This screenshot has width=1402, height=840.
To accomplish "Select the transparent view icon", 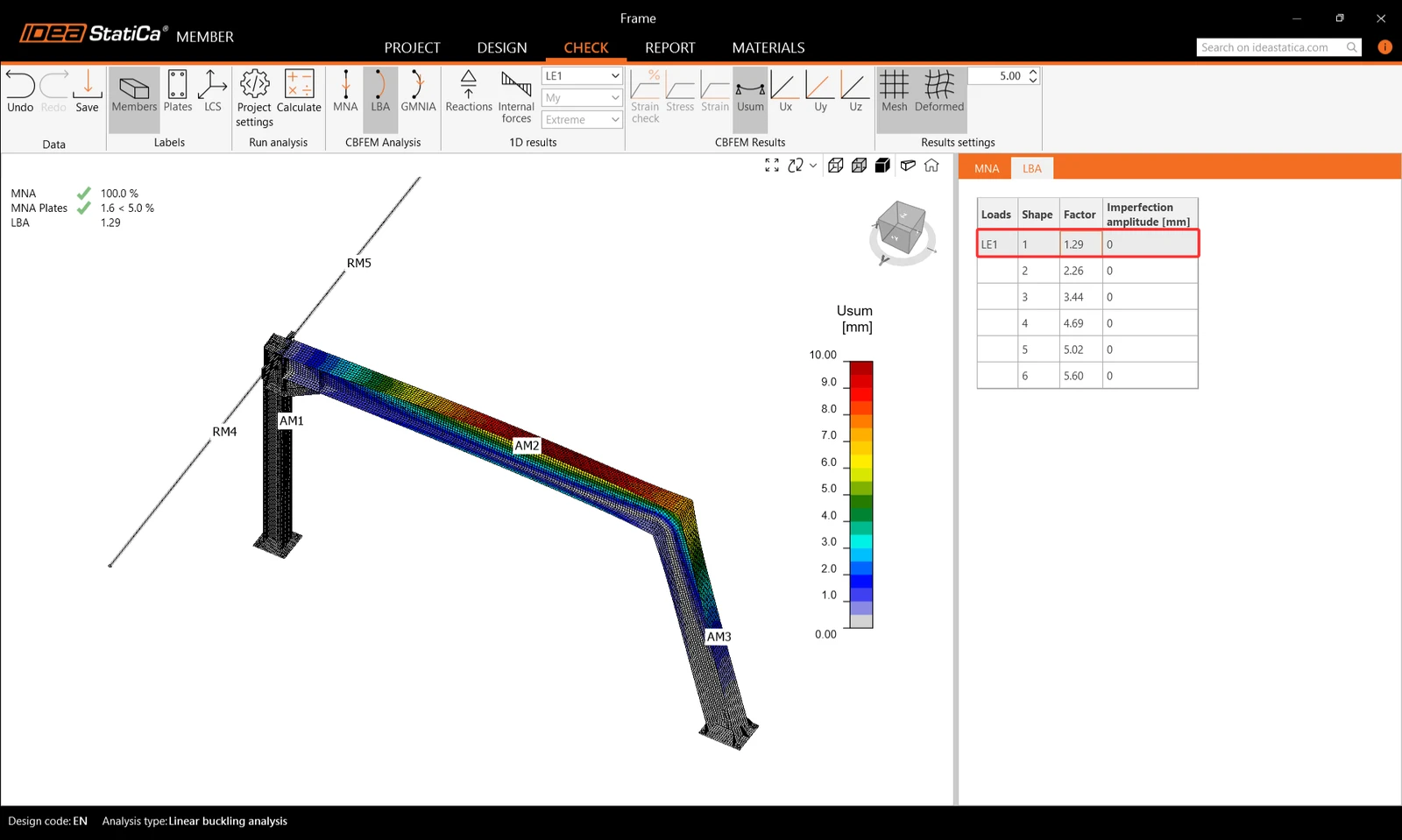I will pos(860,166).
